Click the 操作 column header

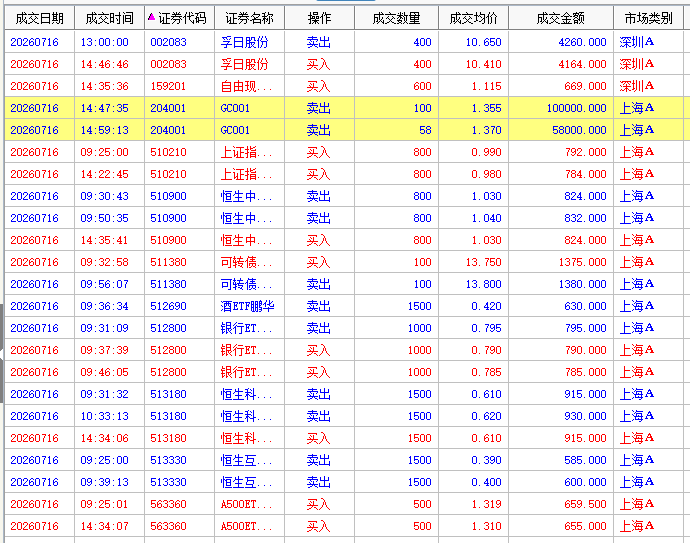click(319, 18)
